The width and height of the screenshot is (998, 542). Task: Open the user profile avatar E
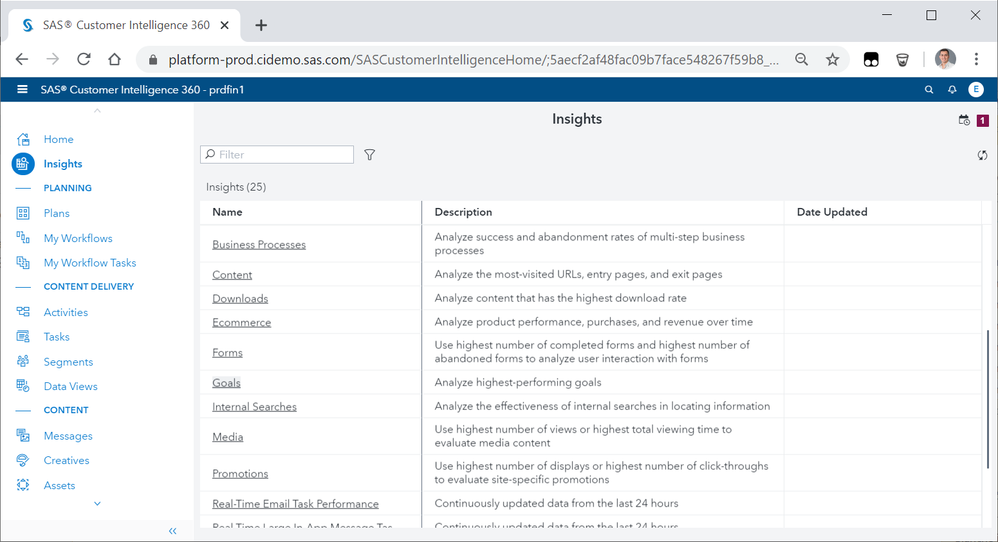click(x=976, y=90)
